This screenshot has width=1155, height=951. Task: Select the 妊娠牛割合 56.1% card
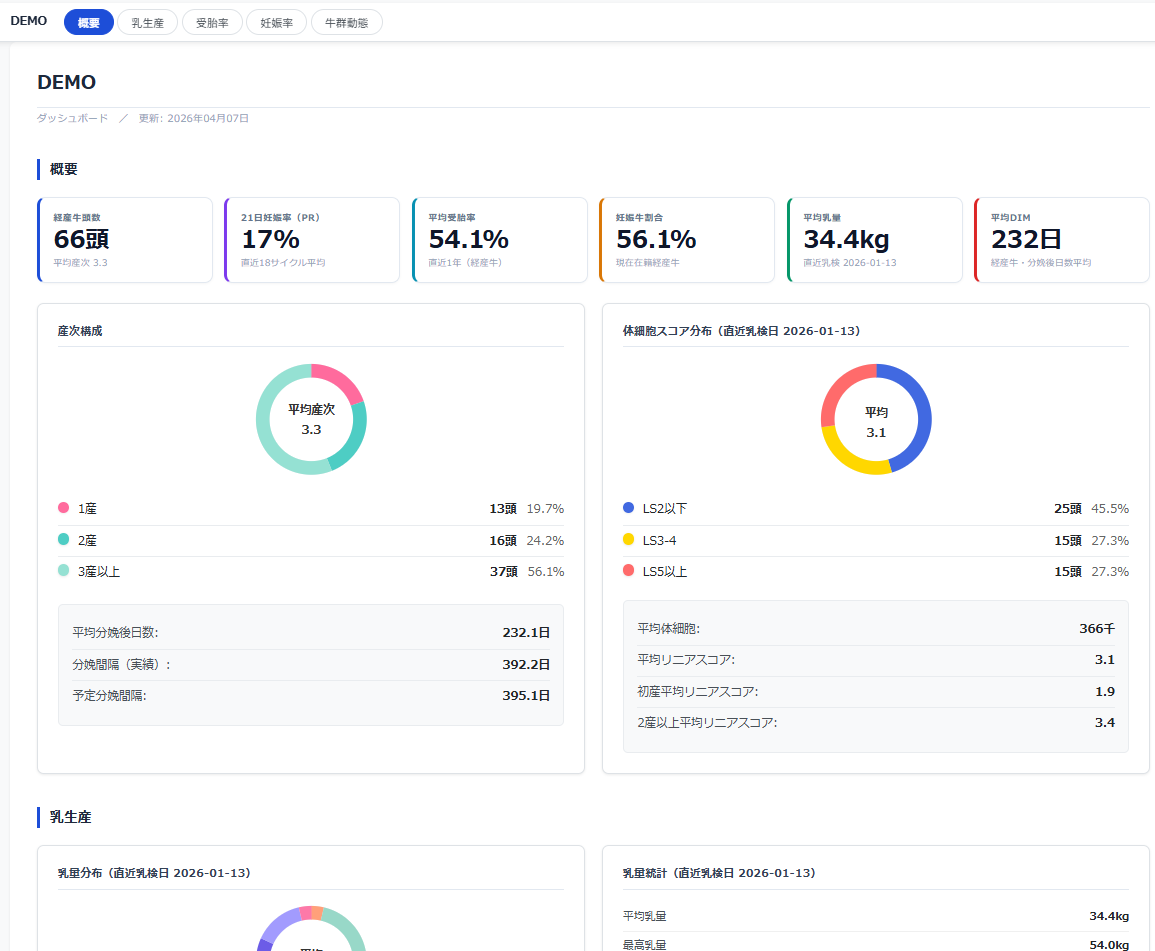(x=687, y=239)
